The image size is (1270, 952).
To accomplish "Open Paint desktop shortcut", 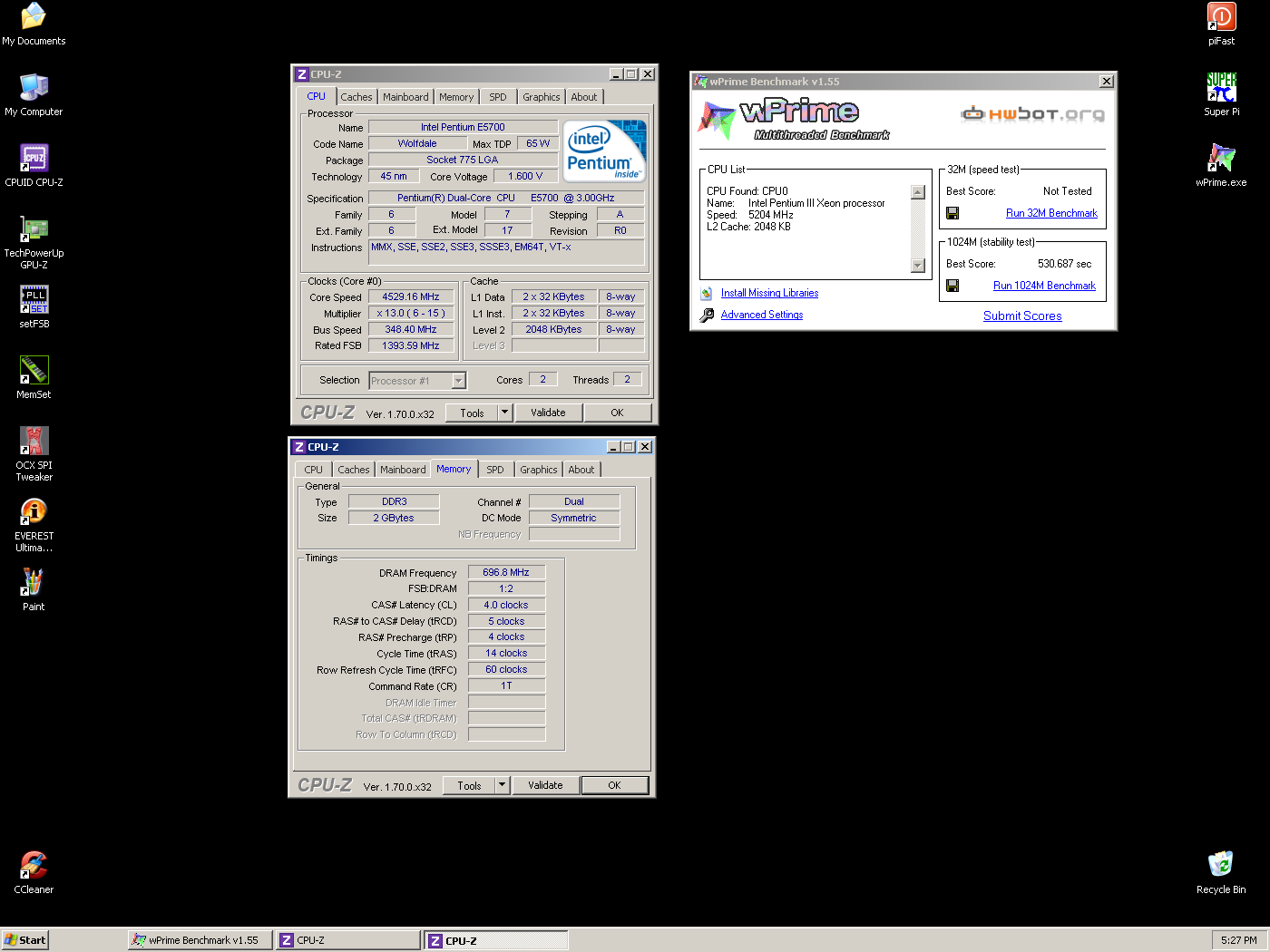I will (x=34, y=589).
